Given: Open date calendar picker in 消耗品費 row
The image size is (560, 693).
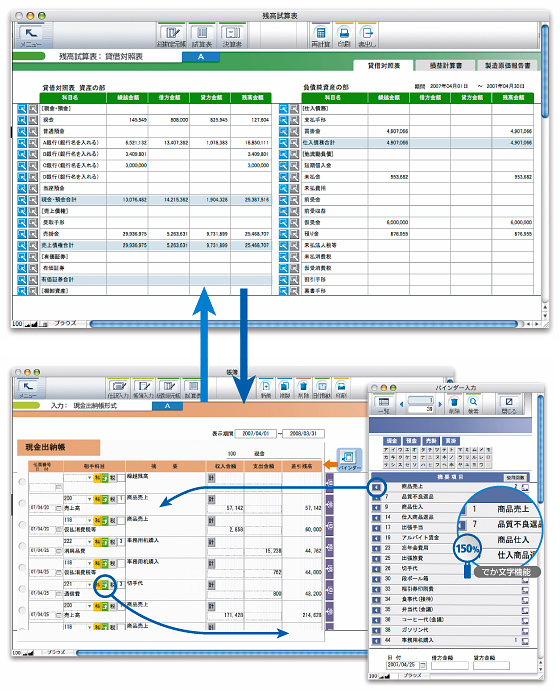Looking at the screenshot, I should point(59,551).
